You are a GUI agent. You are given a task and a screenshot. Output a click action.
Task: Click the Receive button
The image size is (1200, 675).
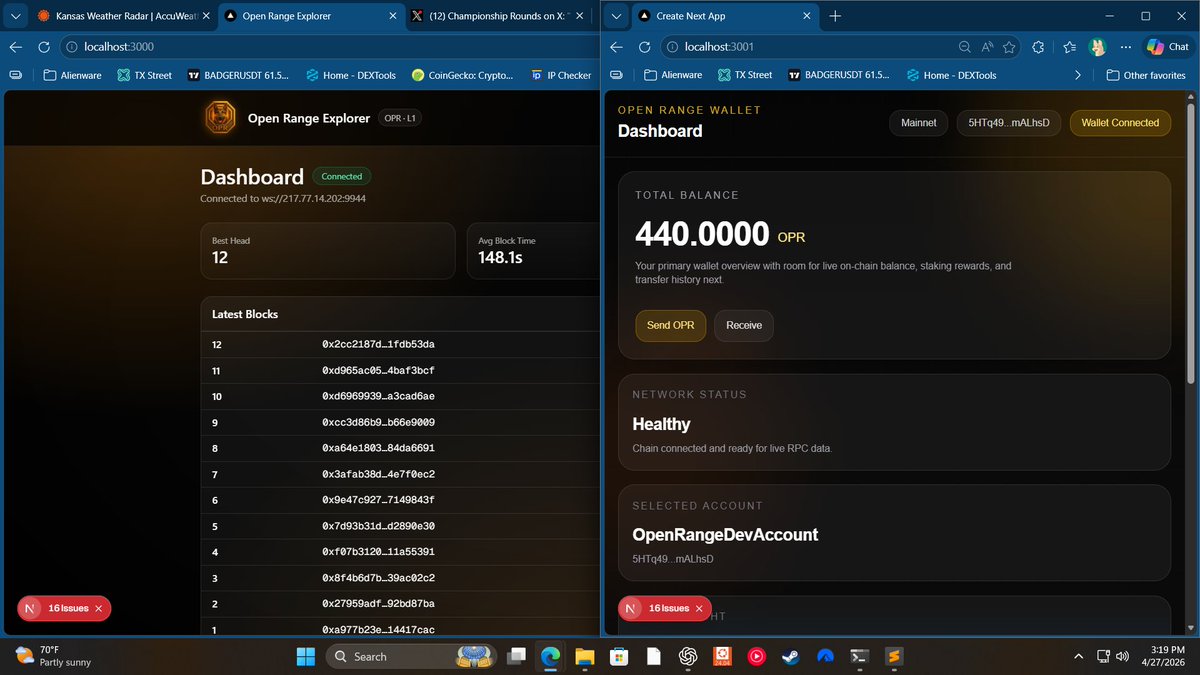[744, 325]
